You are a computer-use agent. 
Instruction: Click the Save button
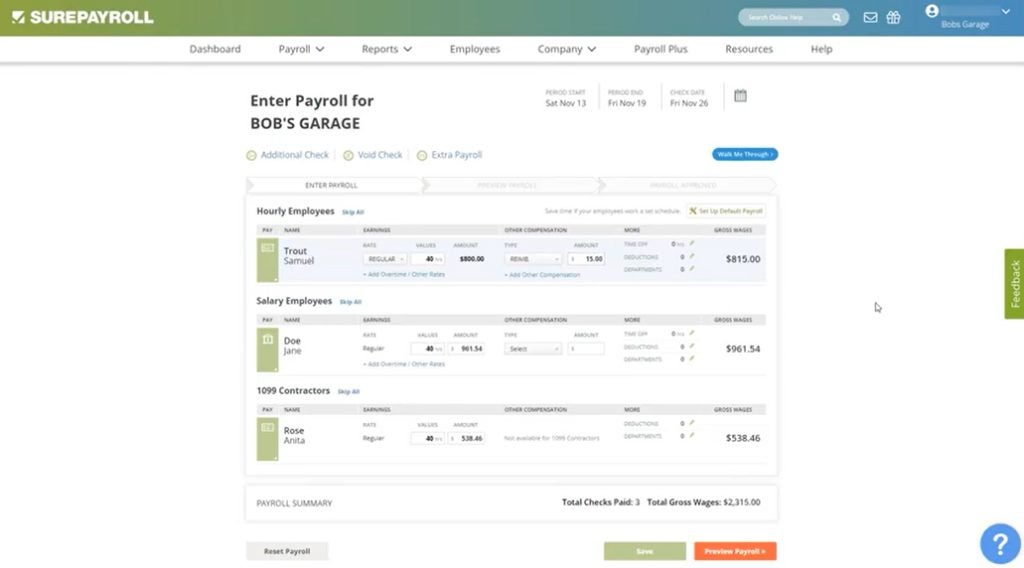tap(645, 551)
